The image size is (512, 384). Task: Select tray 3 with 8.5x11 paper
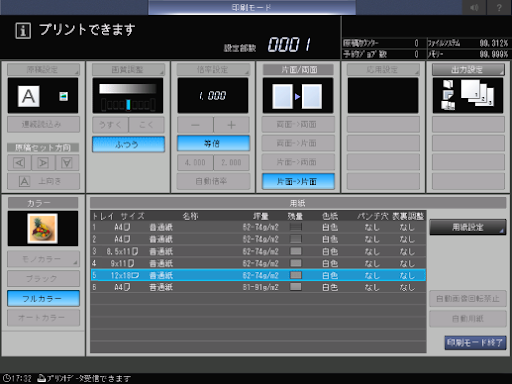[258, 251]
